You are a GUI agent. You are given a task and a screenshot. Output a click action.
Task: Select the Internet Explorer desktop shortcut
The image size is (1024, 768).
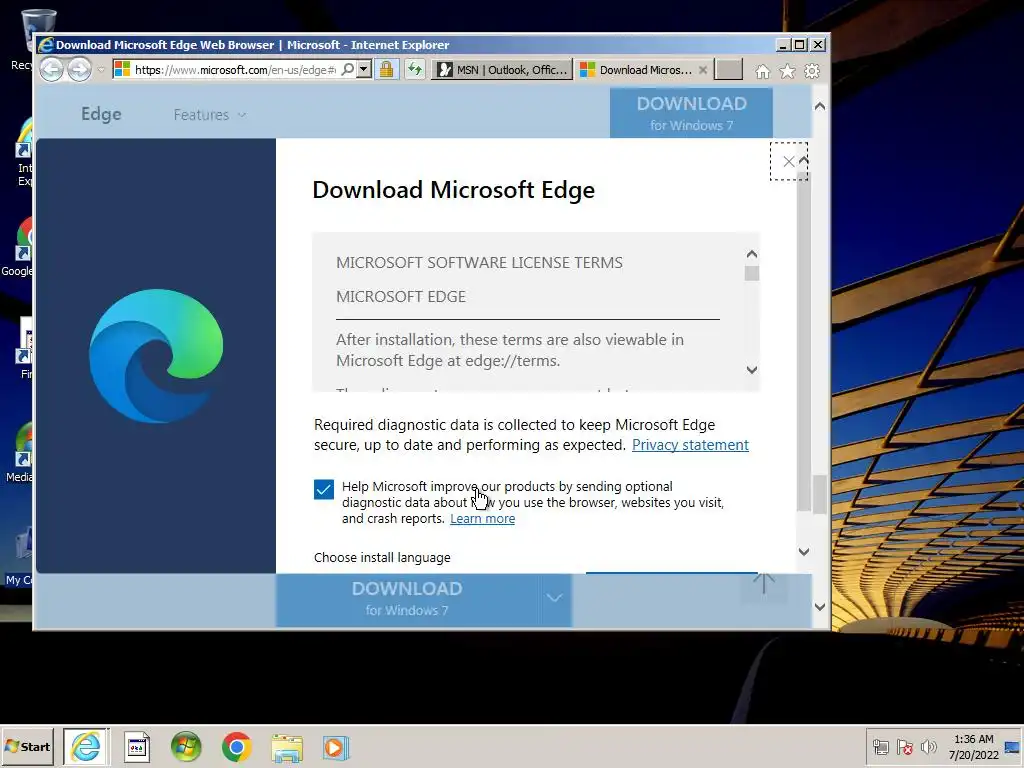click(x=24, y=152)
